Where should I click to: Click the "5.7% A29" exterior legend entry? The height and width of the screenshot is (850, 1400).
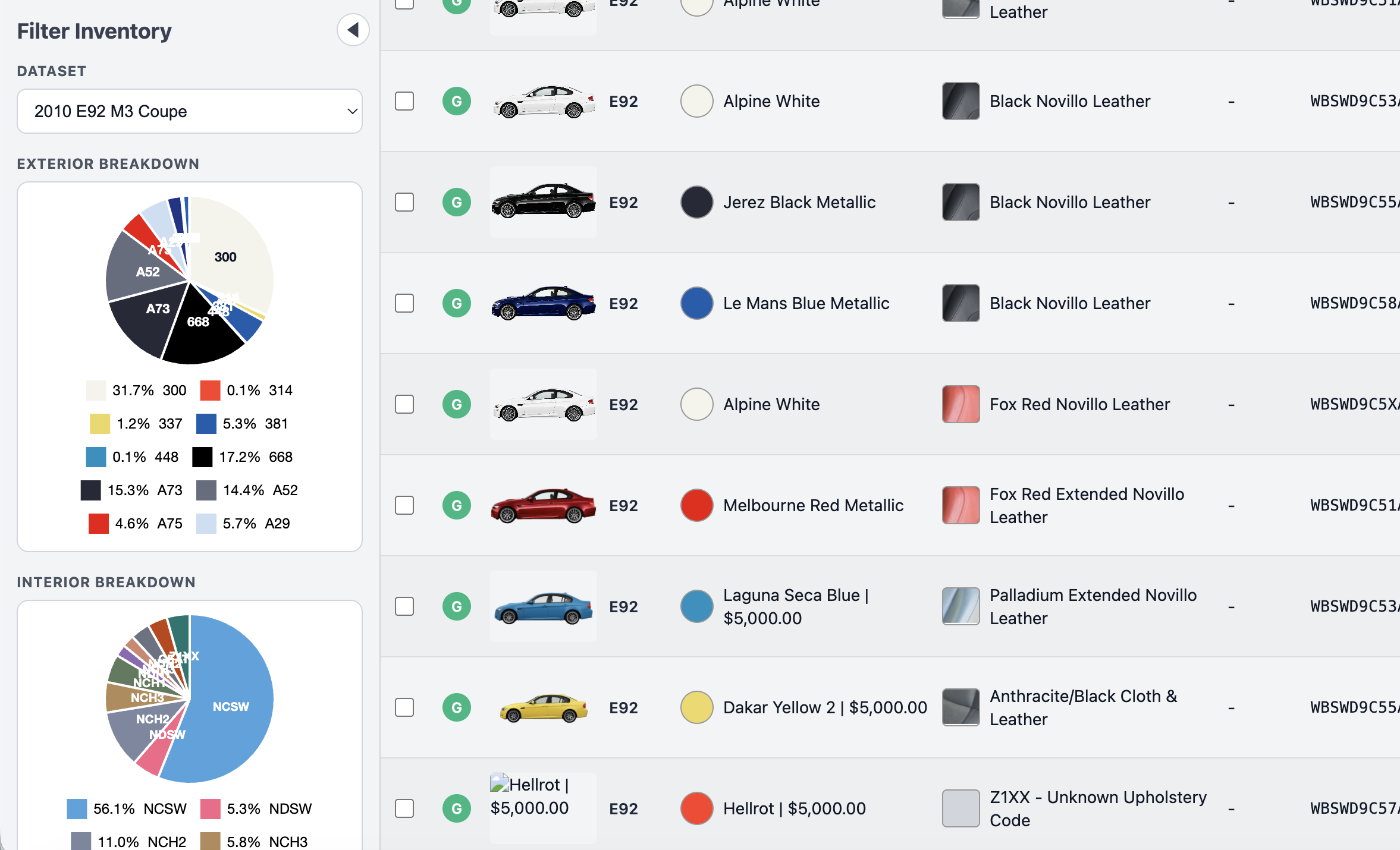click(243, 524)
